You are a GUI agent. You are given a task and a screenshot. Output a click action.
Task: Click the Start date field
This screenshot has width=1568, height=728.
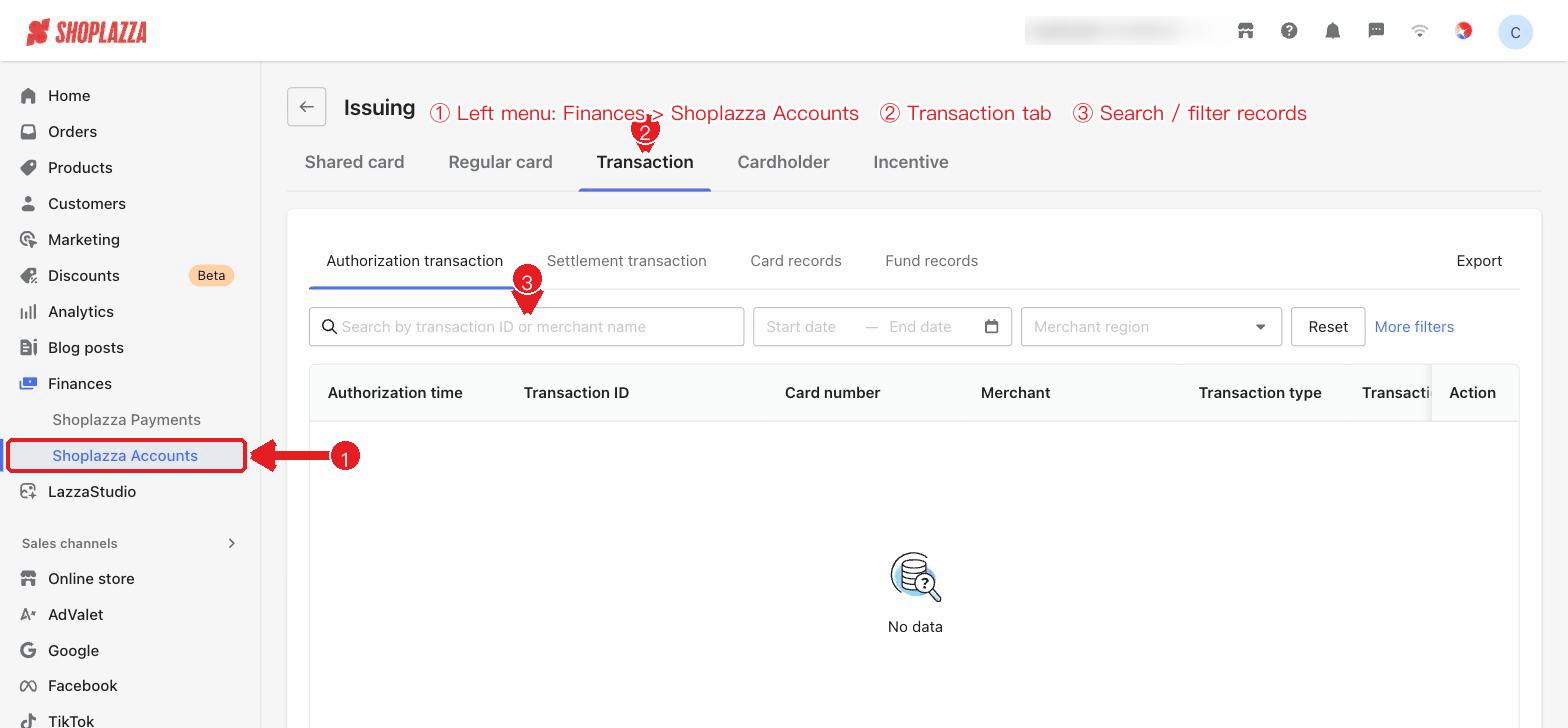pos(801,327)
